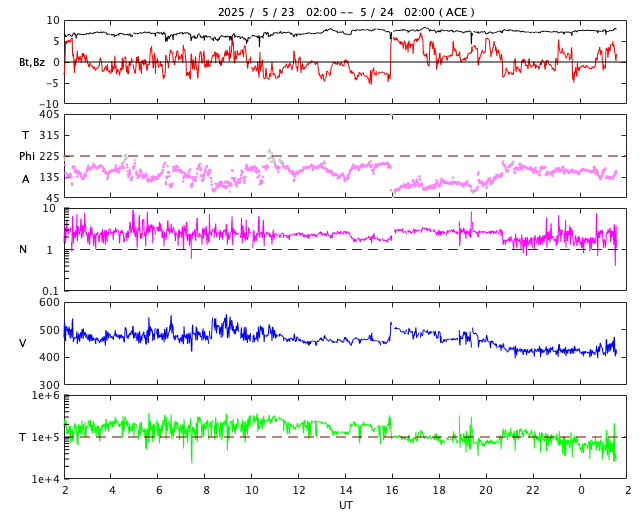Click the '-10' tick on Bt,Bz axis
The image size is (640, 512).
[49, 104]
